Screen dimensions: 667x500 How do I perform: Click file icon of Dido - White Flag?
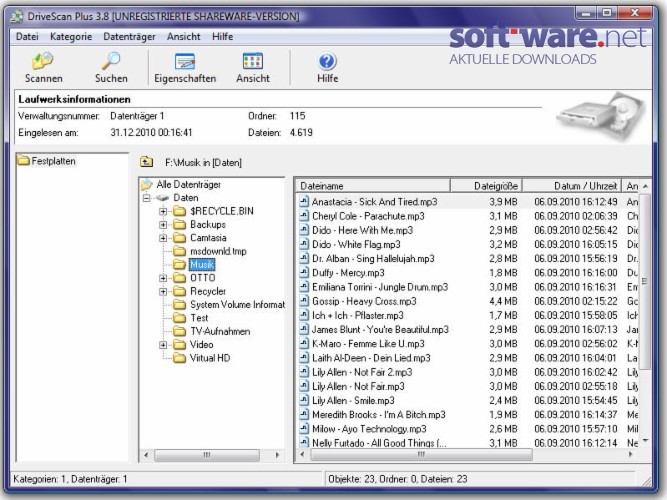tap(304, 244)
